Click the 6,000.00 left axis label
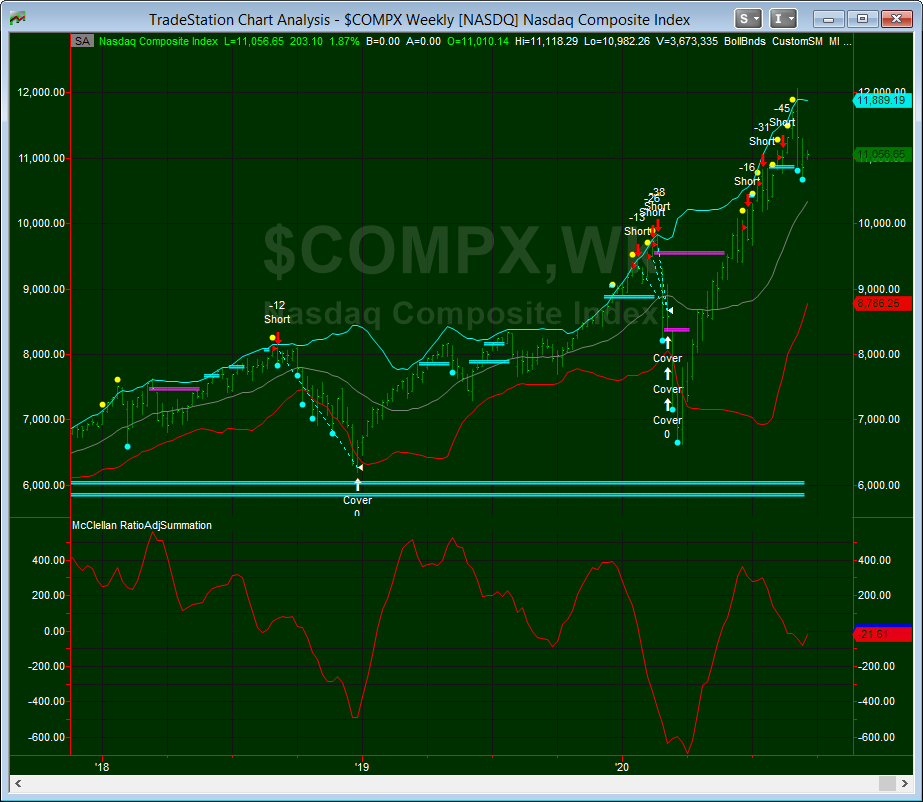Screen dimensions: 923x802 [x=44, y=485]
